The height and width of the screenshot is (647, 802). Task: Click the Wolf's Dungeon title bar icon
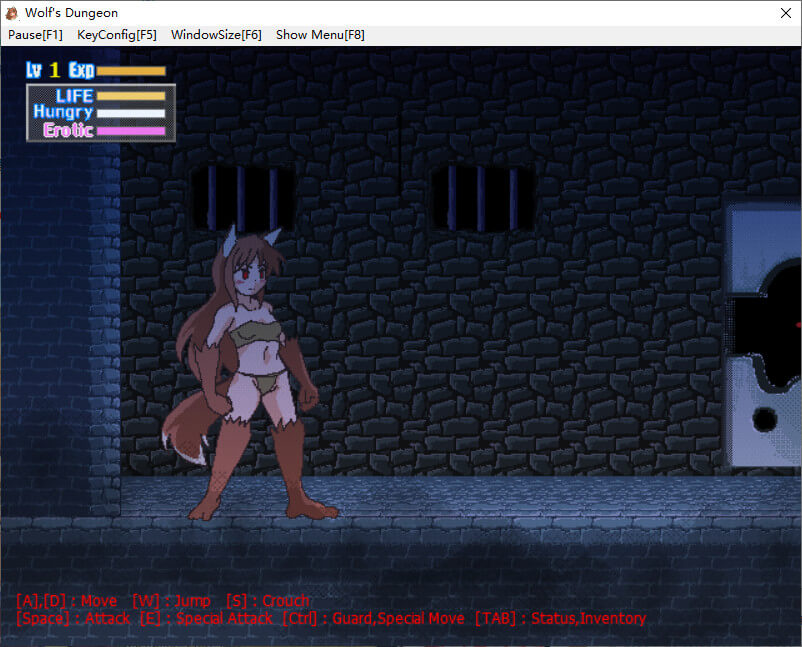coord(12,13)
